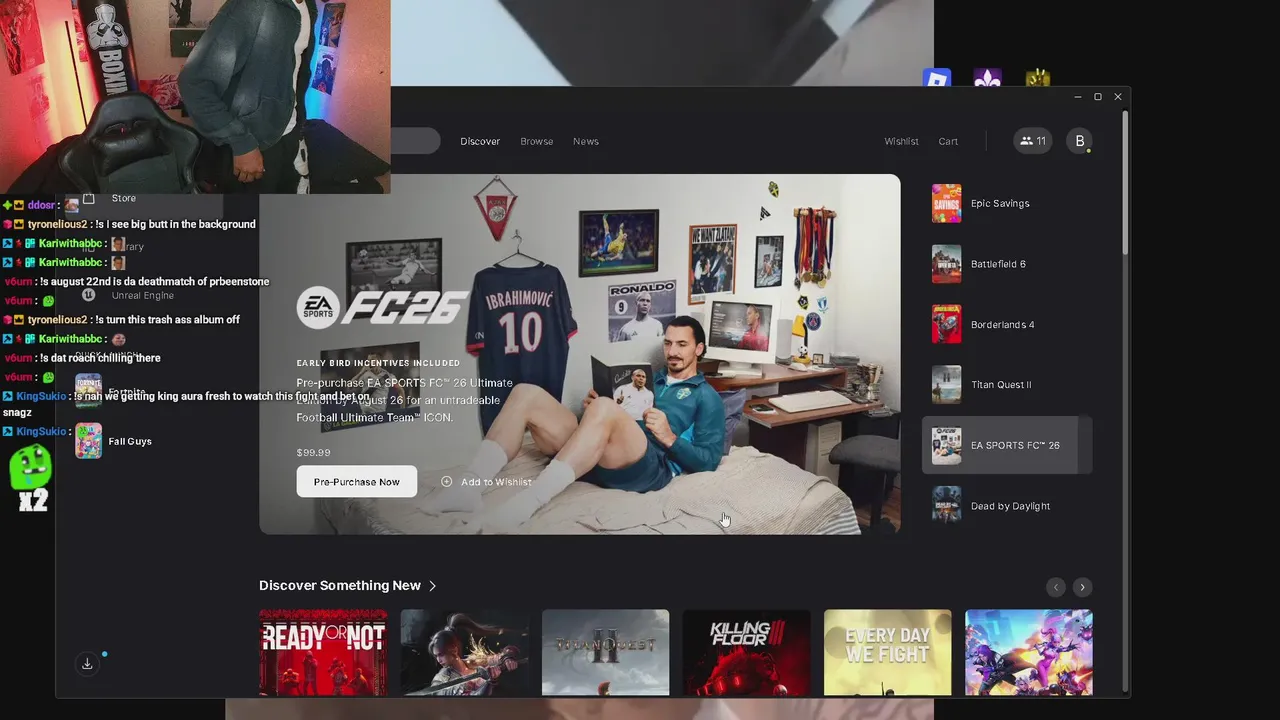Go to previous Discover Something New page
1280x720 pixels.
1055,587
